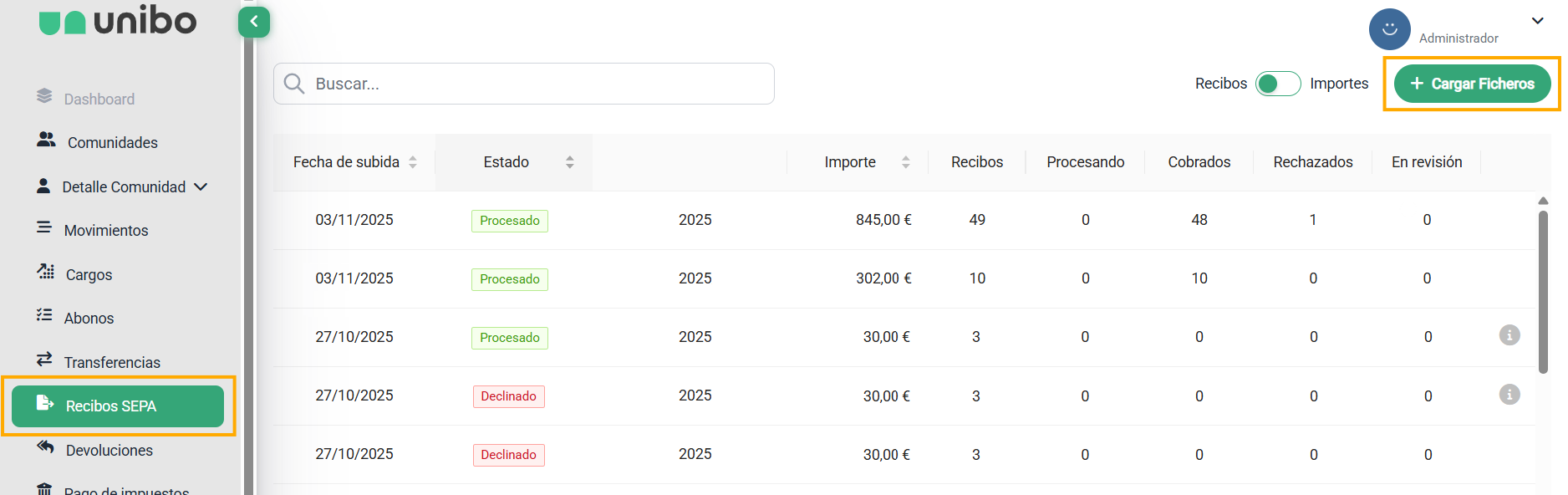This screenshot has width=1568, height=495.
Task: Expand Detalle Comunidad submenu
Action: [201, 186]
